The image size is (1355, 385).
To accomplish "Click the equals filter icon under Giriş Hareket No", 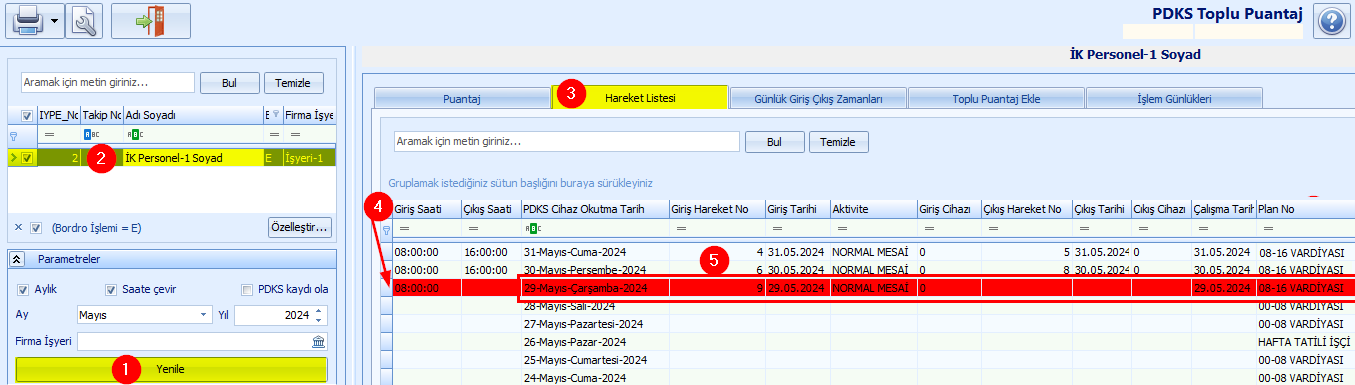I will coord(680,228).
